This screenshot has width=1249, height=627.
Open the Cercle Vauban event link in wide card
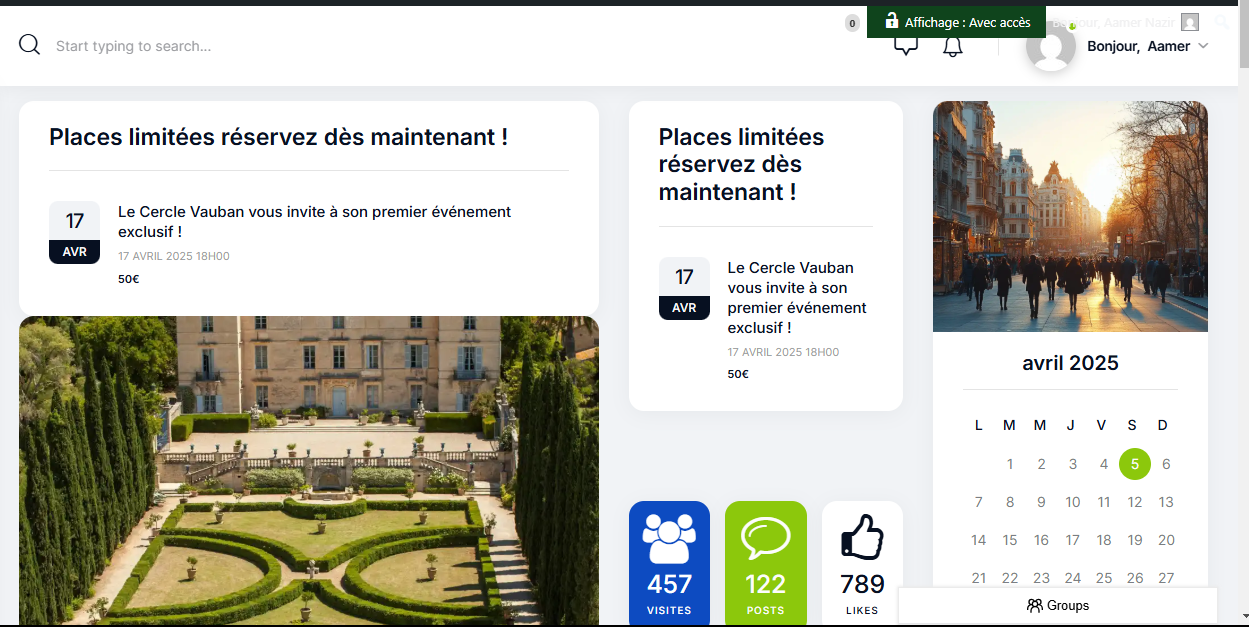tap(314, 222)
